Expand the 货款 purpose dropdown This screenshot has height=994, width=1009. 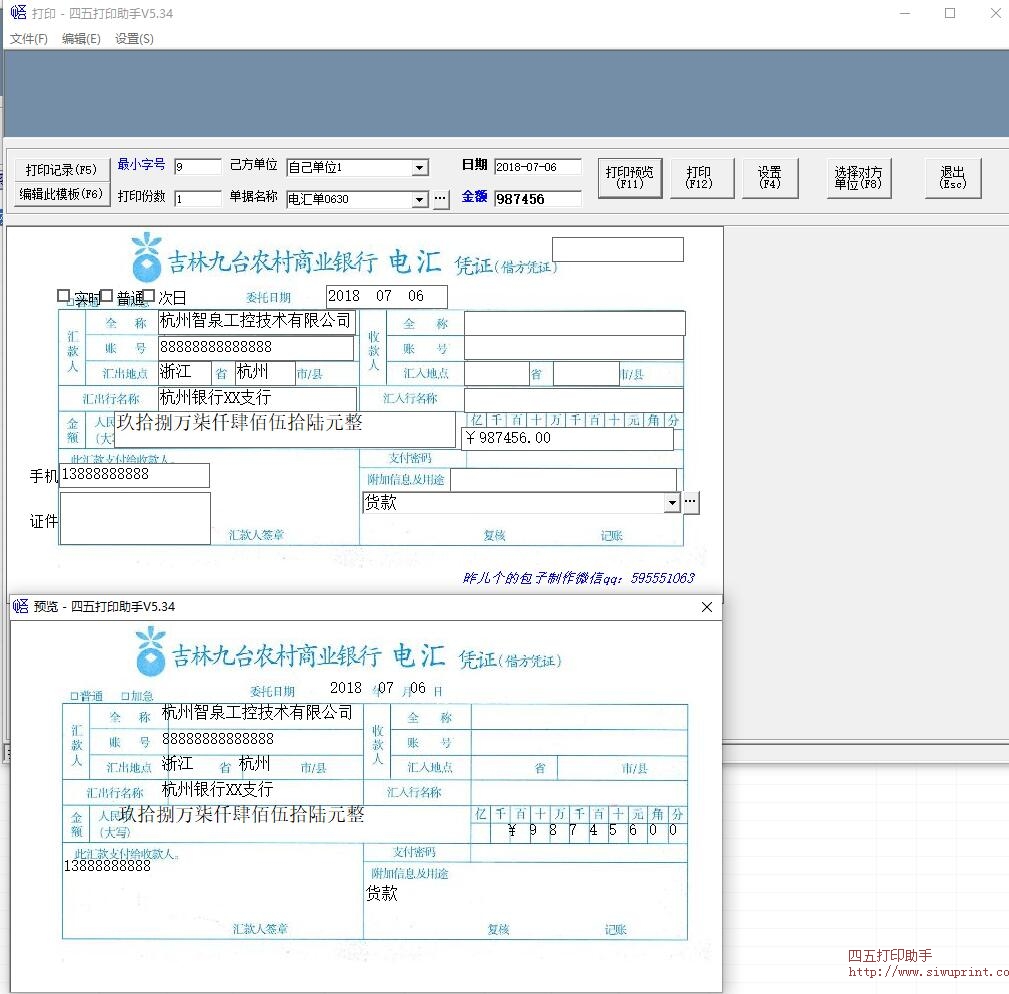pos(672,502)
